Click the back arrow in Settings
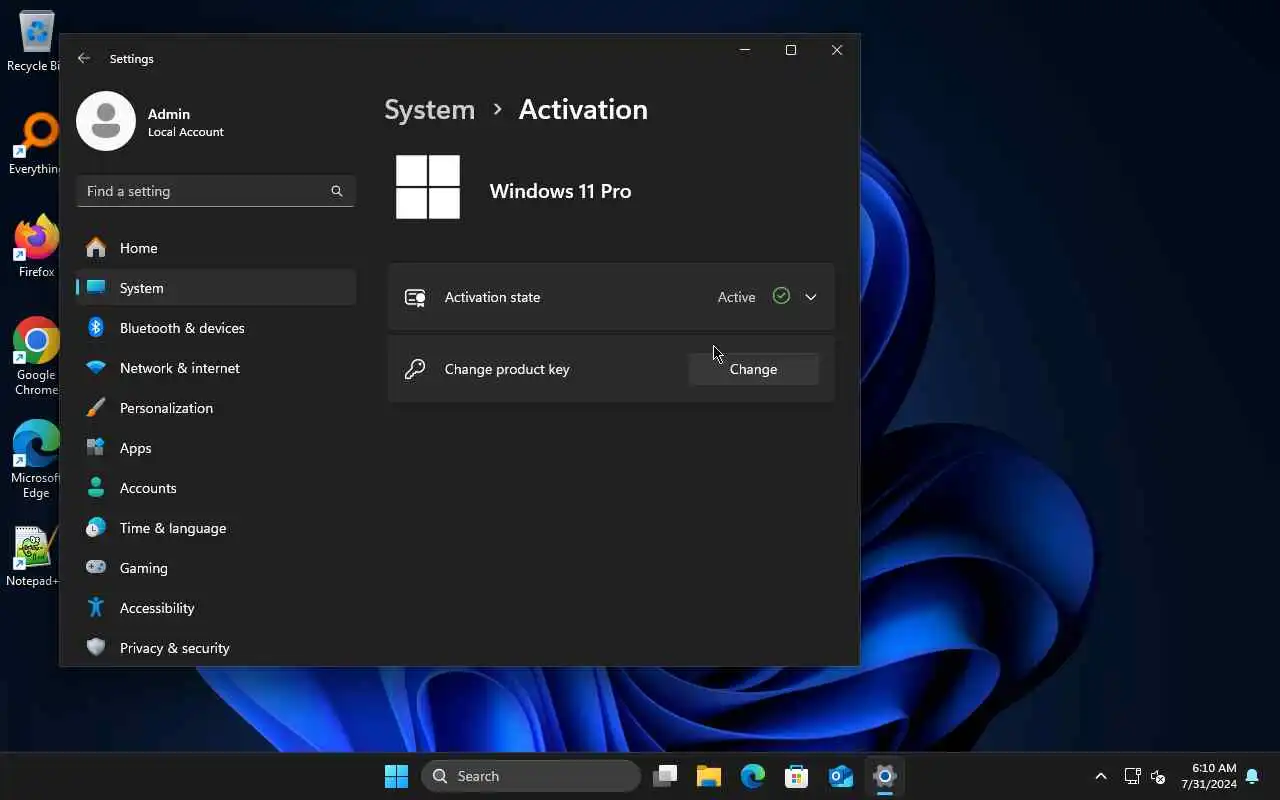 click(84, 59)
